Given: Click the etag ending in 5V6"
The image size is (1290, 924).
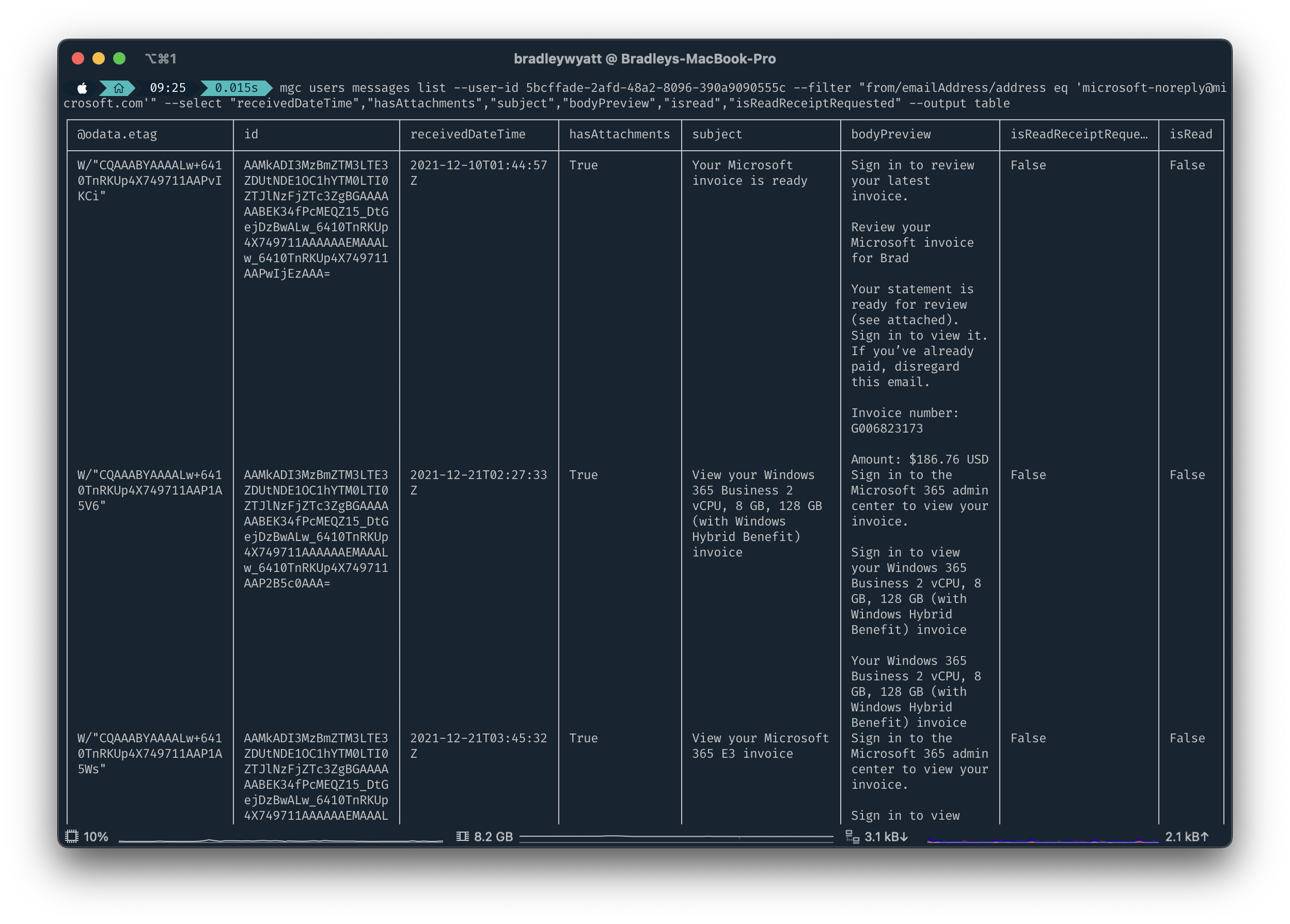Looking at the screenshot, I should 150,490.
